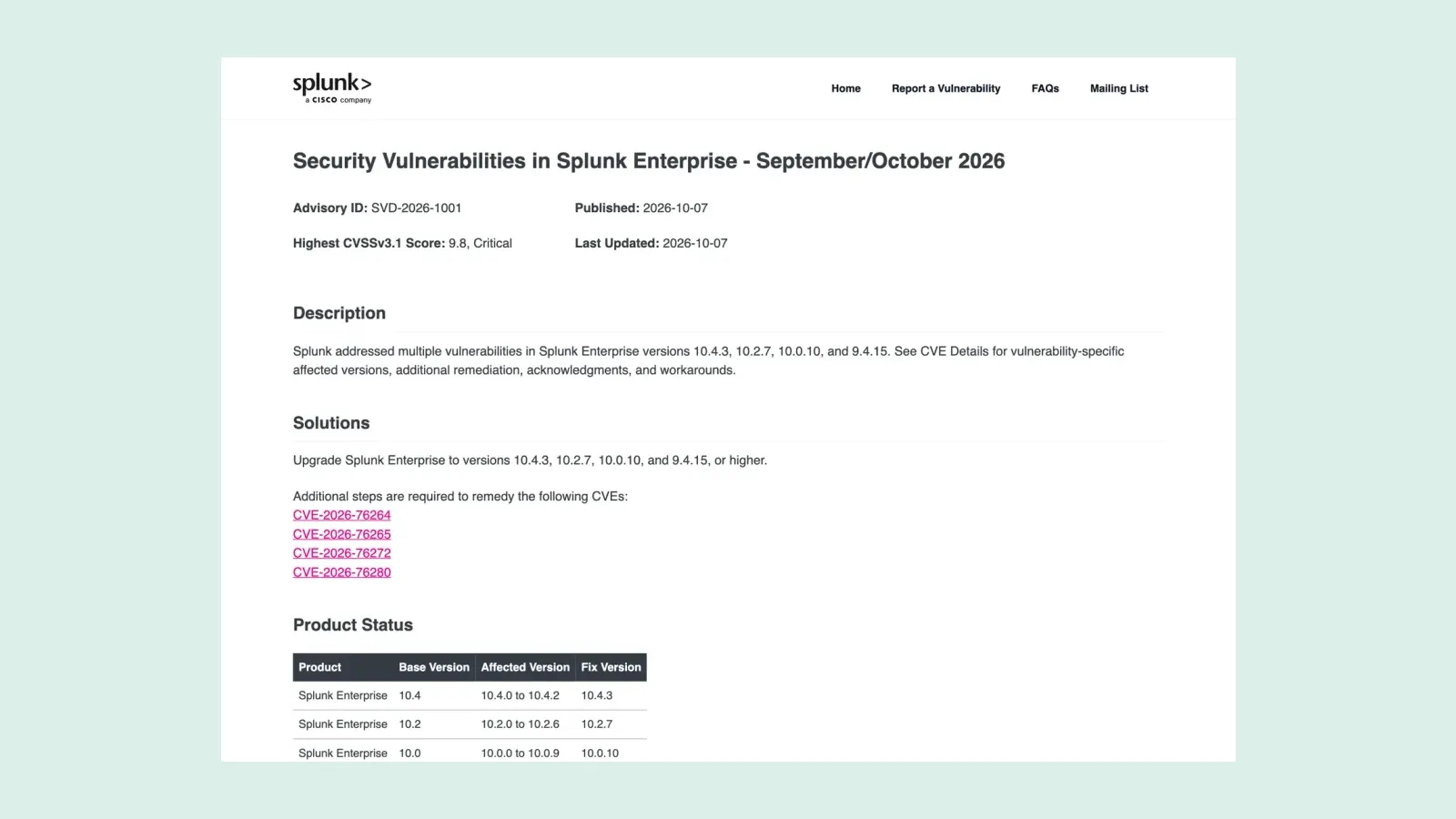Click Splunk Enterprise in the 10.2 row
The height and width of the screenshot is (819, 1456).
point(343,724)
